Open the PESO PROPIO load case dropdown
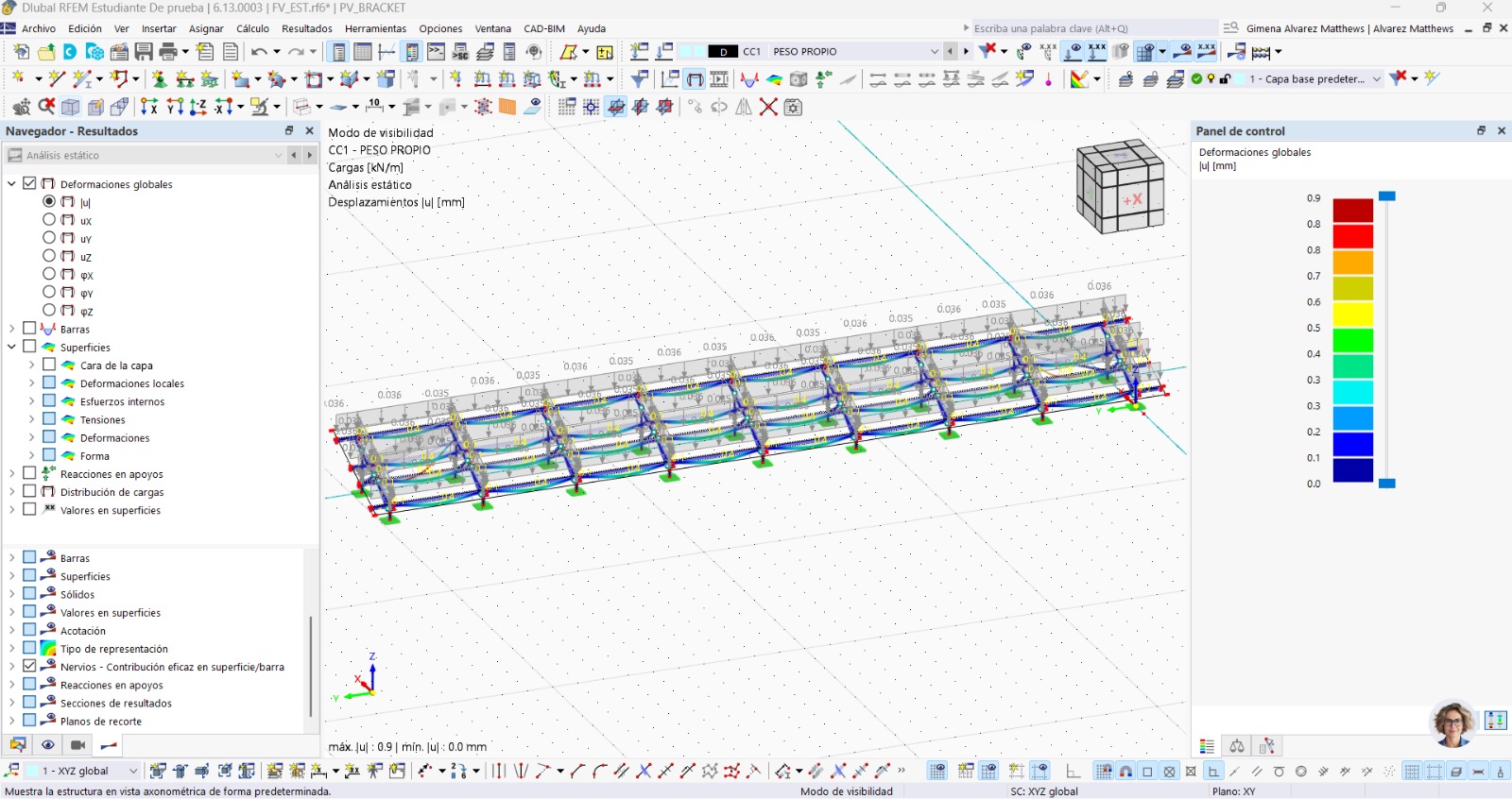Image resolution: width=1512 pixels, height=799 pixels. (934, 52)
